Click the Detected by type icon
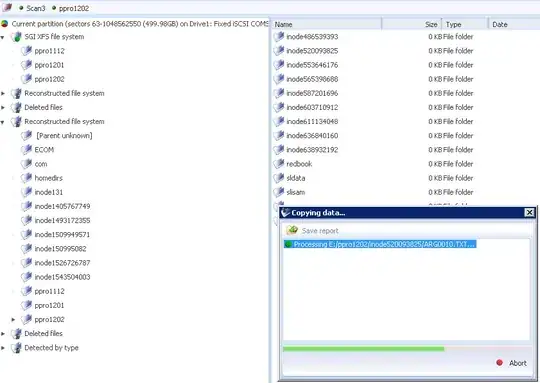 tap(16, 348)
